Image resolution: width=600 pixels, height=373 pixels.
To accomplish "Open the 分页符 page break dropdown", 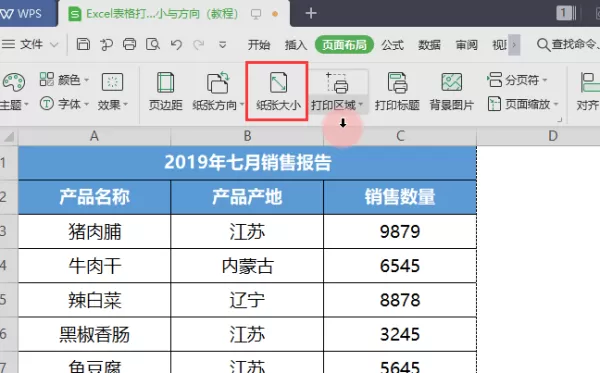I will pos(517,80).
